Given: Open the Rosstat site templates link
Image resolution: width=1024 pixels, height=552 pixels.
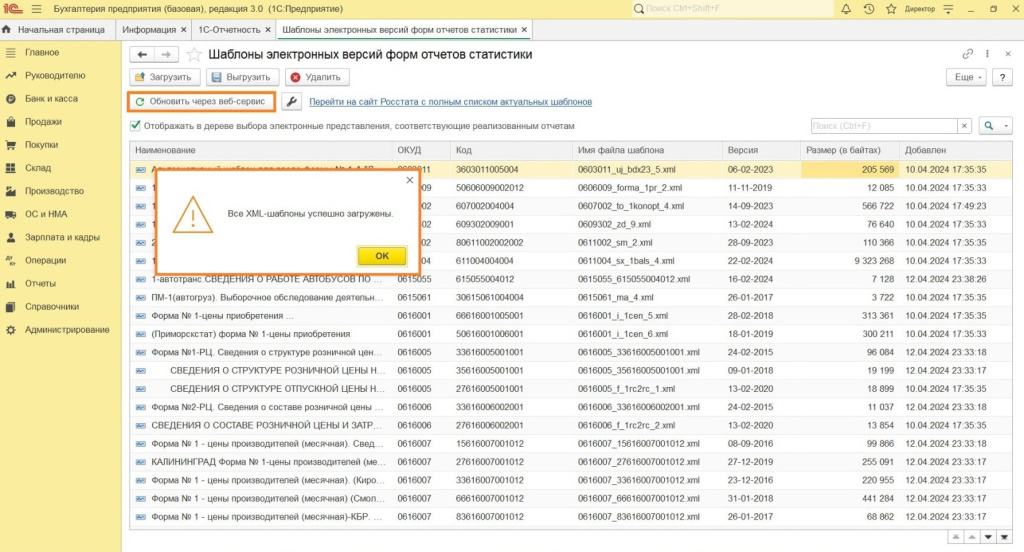Looking at the screenshot, I should [450, 102].
